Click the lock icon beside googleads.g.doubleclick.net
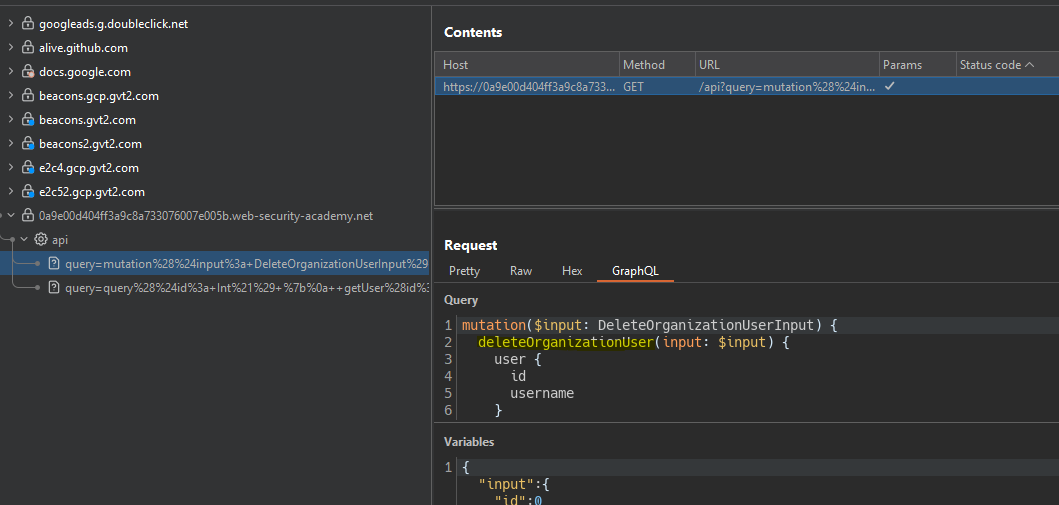This screenshot has height=505, width=1059. click(x=28, y=23)
